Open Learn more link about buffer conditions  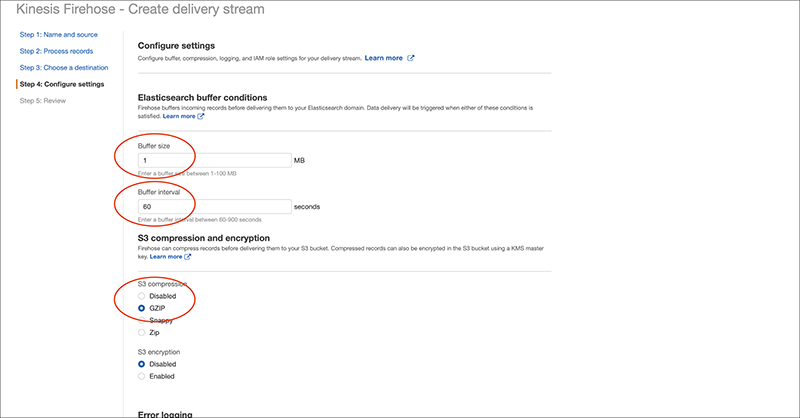[179, 116]
